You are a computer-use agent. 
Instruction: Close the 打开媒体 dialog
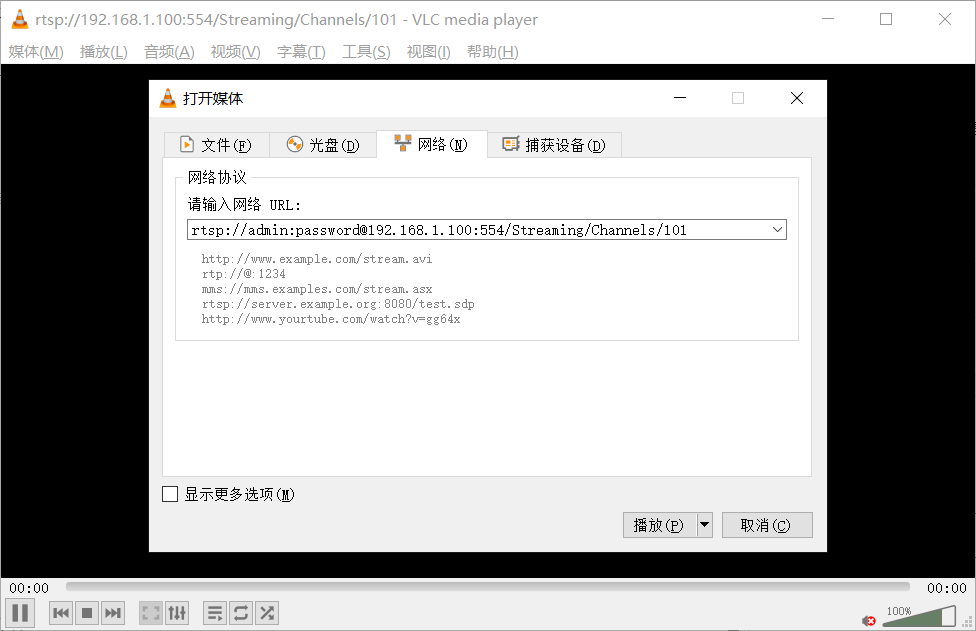pyautogui.click(x=797, y=98)
